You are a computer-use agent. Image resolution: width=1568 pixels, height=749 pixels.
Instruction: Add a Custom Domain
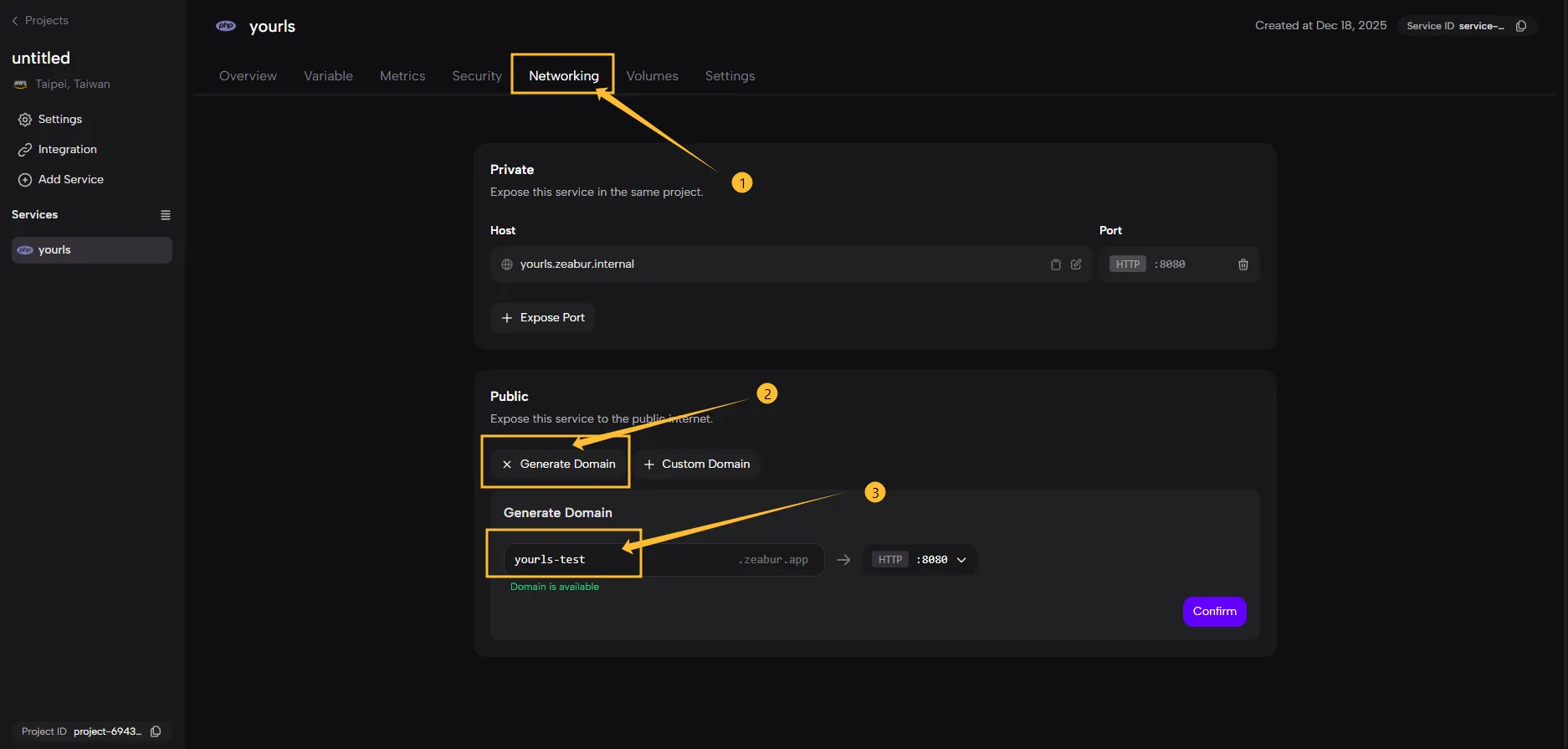click(696, 464)
